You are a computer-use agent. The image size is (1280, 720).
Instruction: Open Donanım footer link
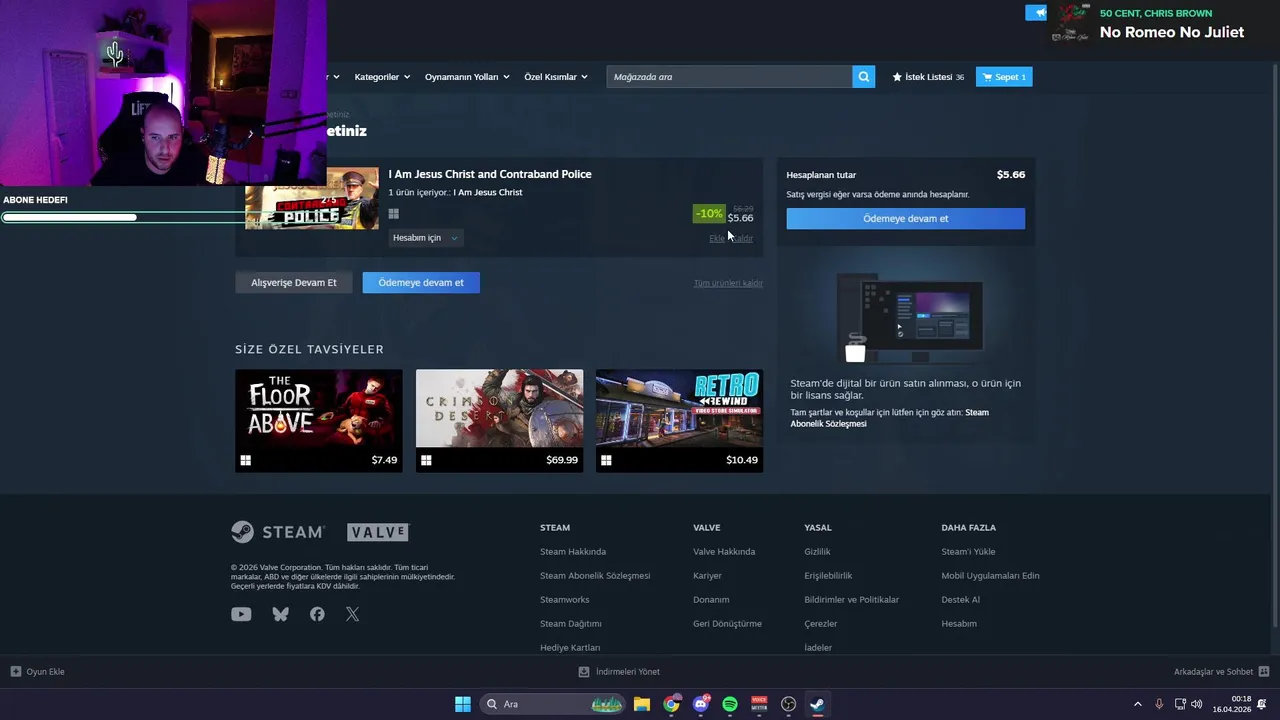point(711,600)
